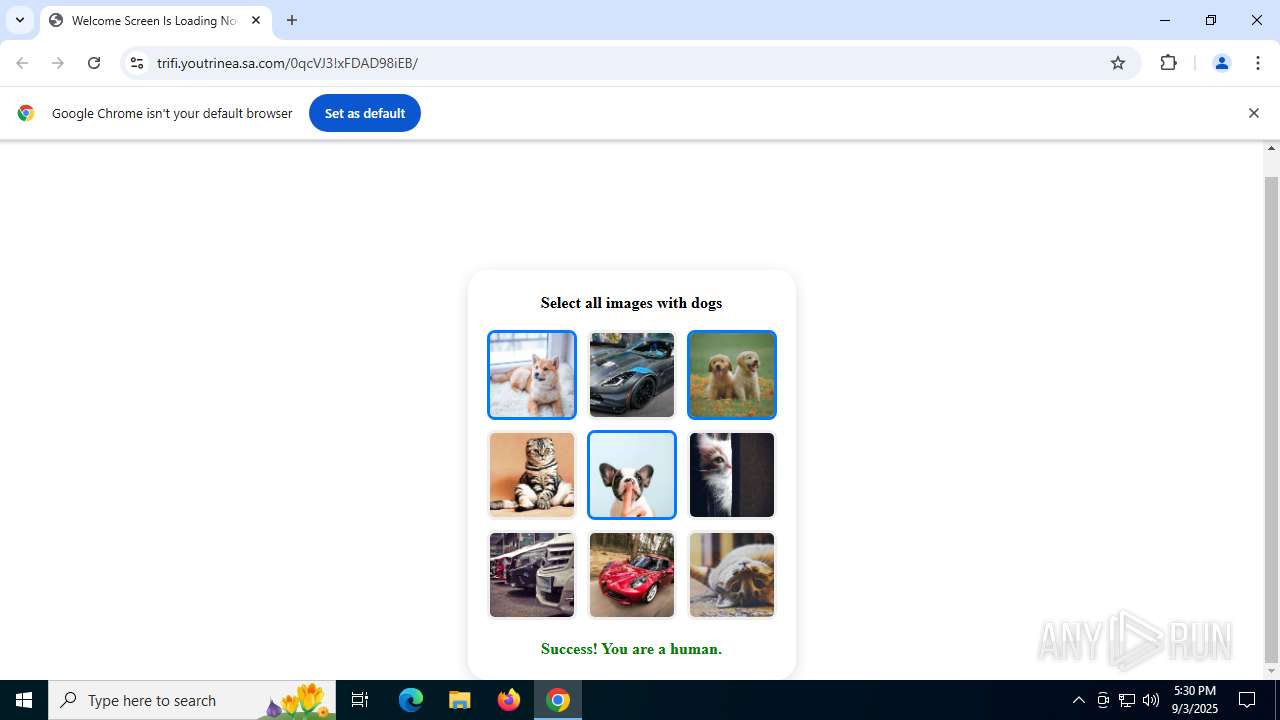Select the kitten peeking image
The image size is (1280, 720).
[x=732, y=475]
